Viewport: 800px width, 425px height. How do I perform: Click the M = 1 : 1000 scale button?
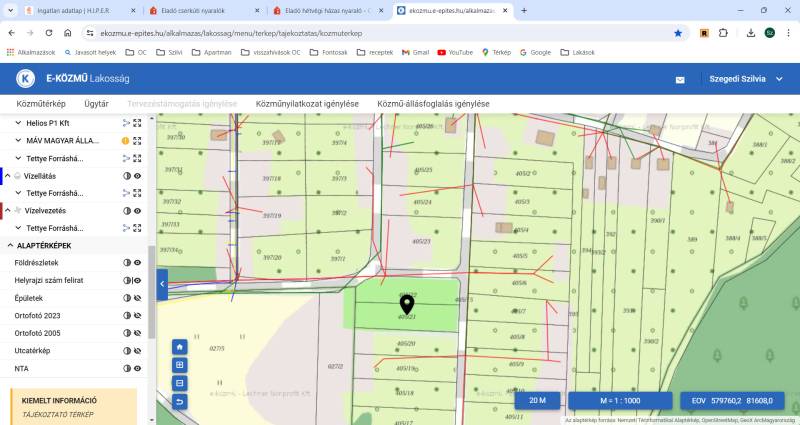click(620, 401)
